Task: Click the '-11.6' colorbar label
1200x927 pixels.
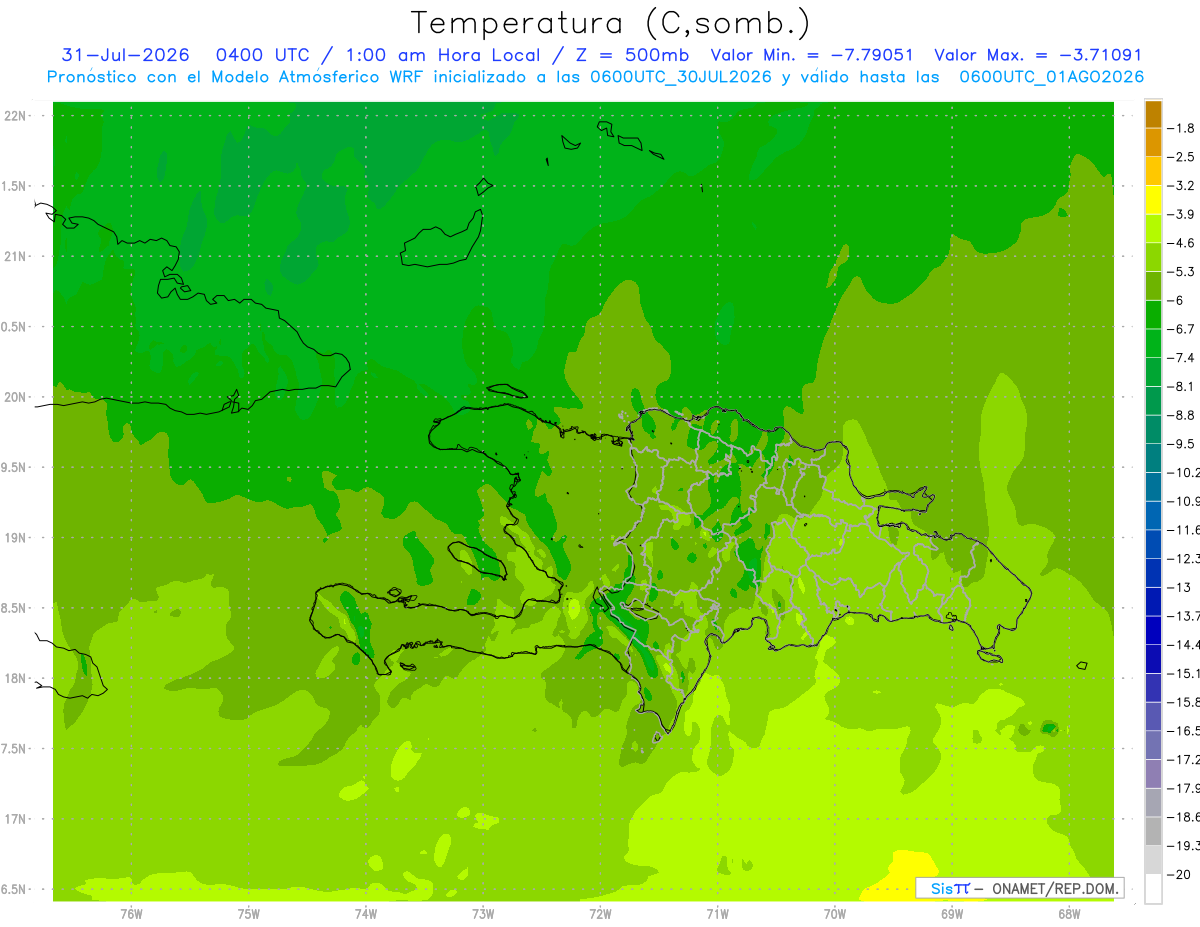Action: point(1185,530)
